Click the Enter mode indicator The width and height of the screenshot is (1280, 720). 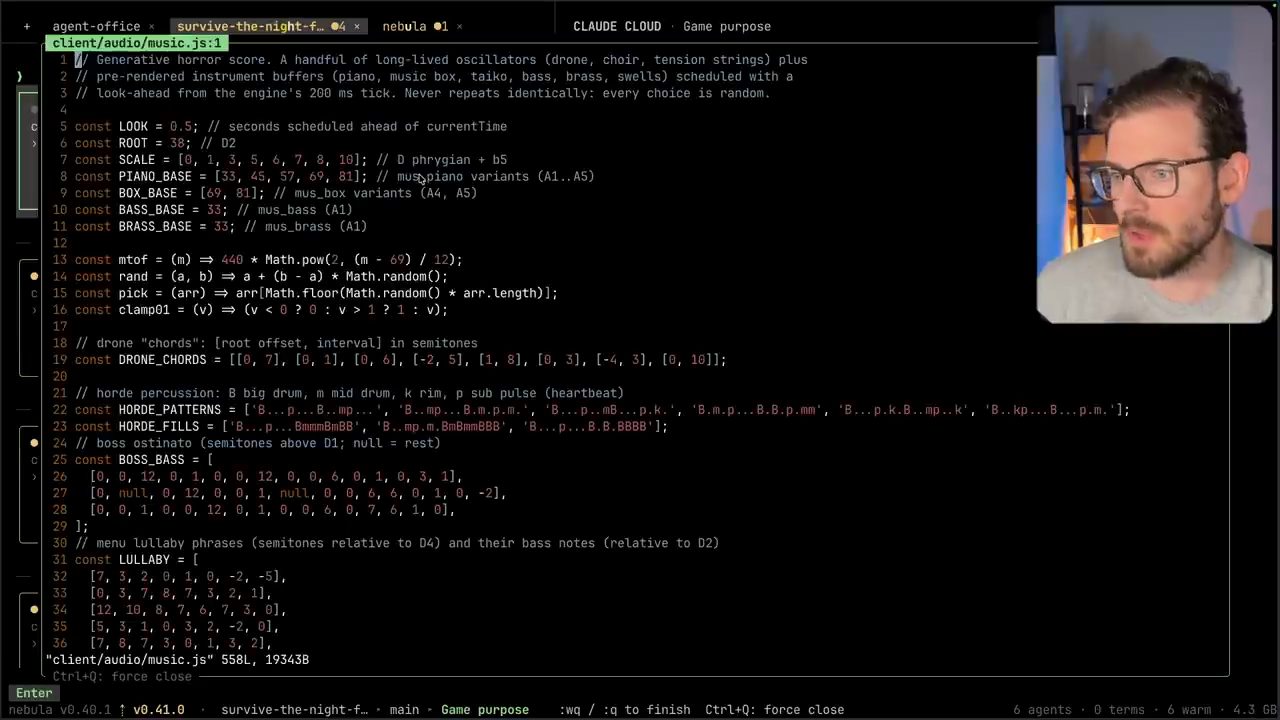coord(34,693)
